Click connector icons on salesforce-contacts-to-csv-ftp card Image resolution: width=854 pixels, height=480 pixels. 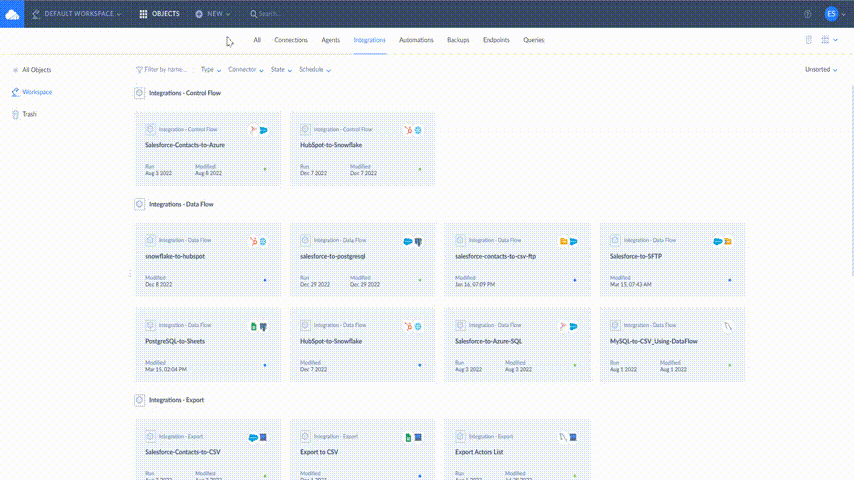(569, 241)
